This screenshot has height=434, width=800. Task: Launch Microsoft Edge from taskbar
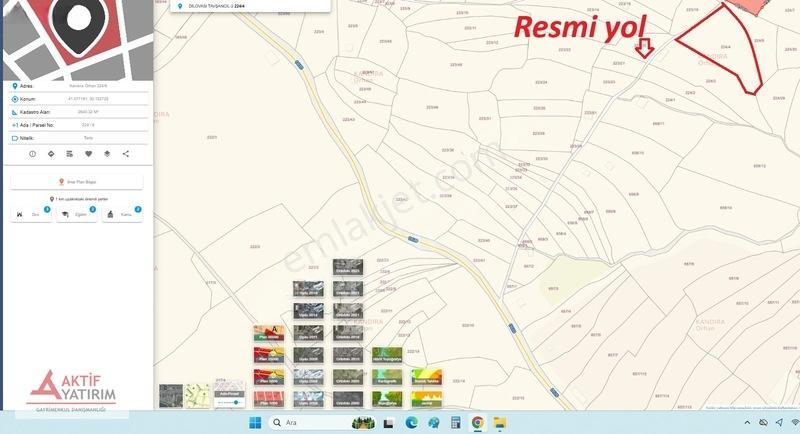click(x=411, y=423)
